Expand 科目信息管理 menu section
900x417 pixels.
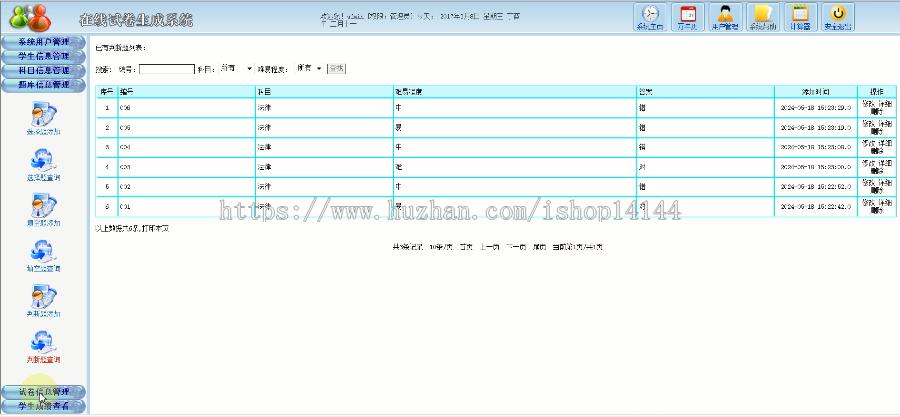coord(44,71)
